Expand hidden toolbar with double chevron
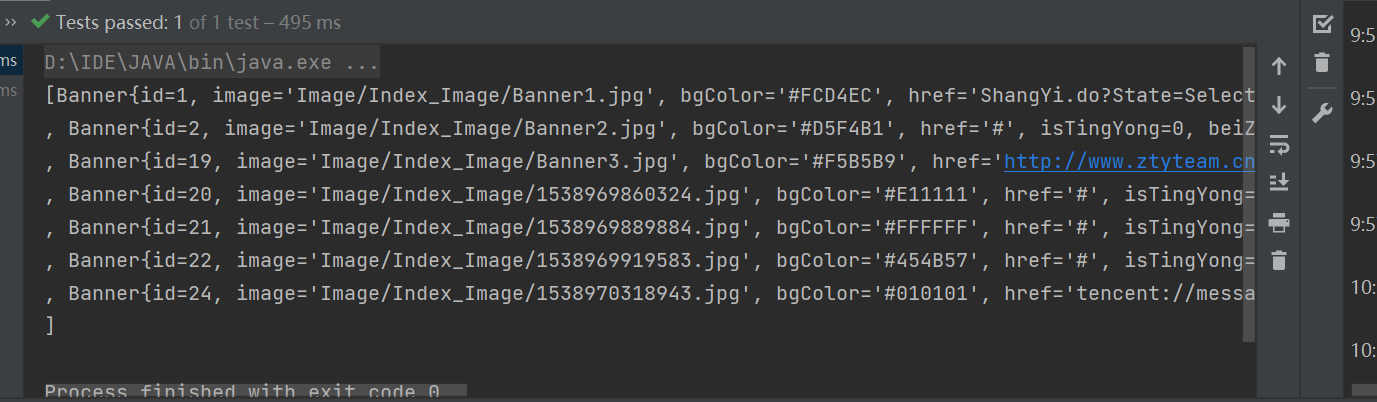Image resolution: width=1377 pixels, height=402 pixels. (11, 21)
